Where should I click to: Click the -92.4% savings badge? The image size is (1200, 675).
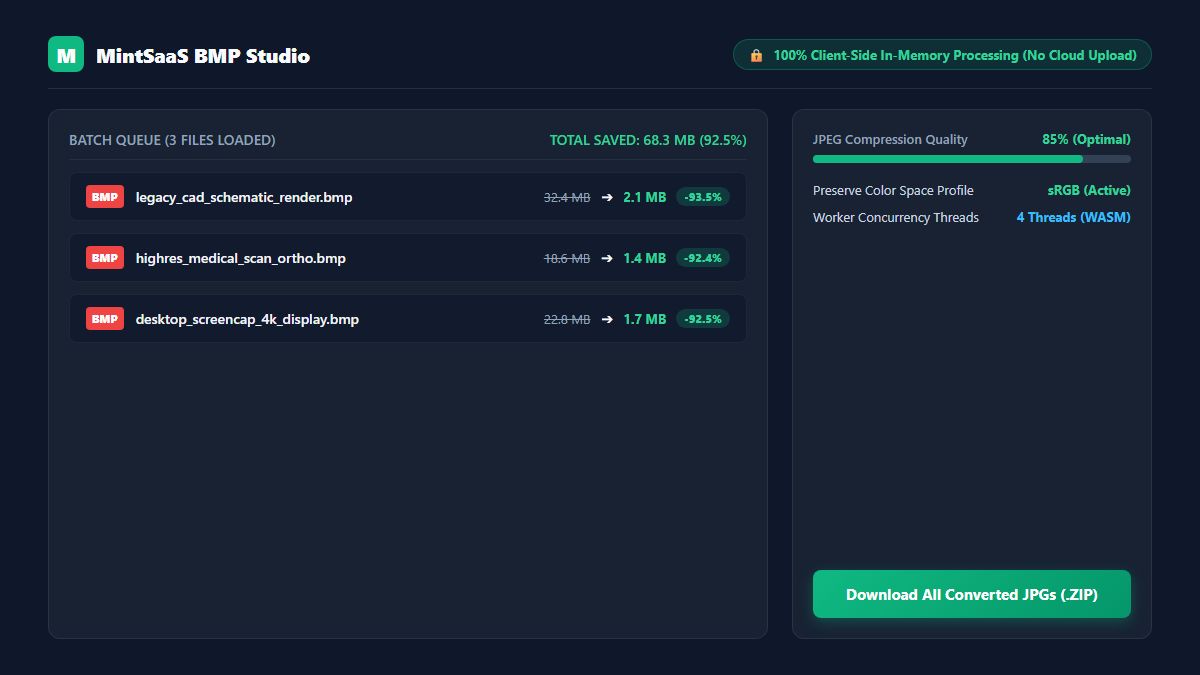click(703, 258)
